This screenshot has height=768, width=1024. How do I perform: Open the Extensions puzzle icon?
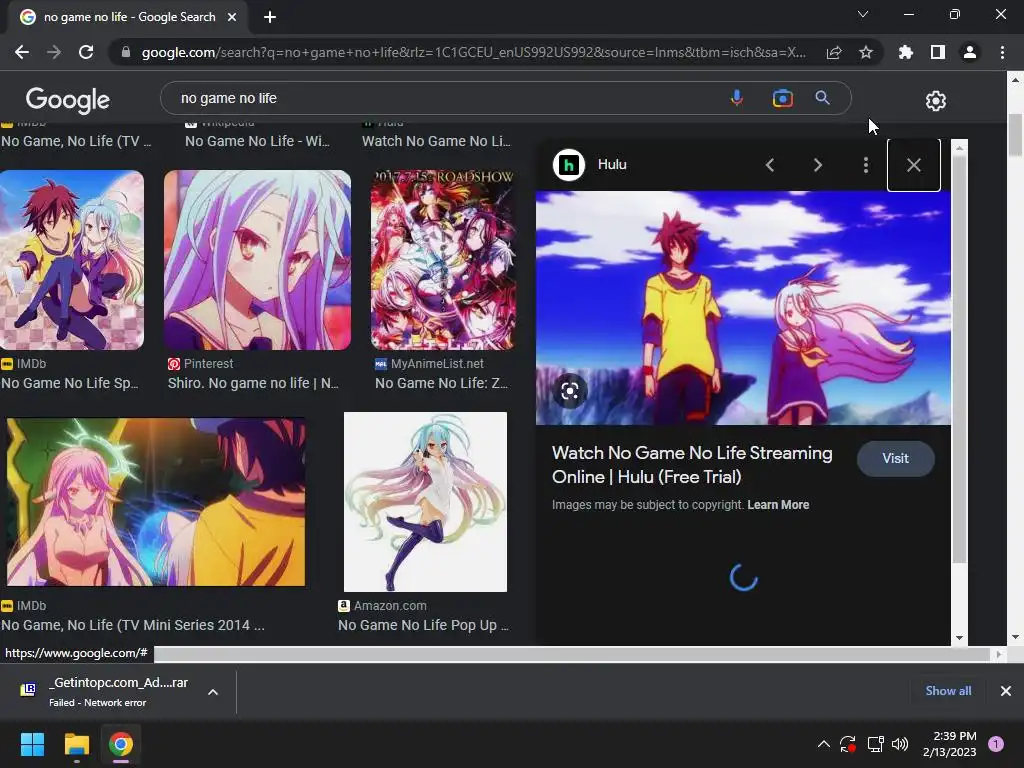click(x=905, y=52)
